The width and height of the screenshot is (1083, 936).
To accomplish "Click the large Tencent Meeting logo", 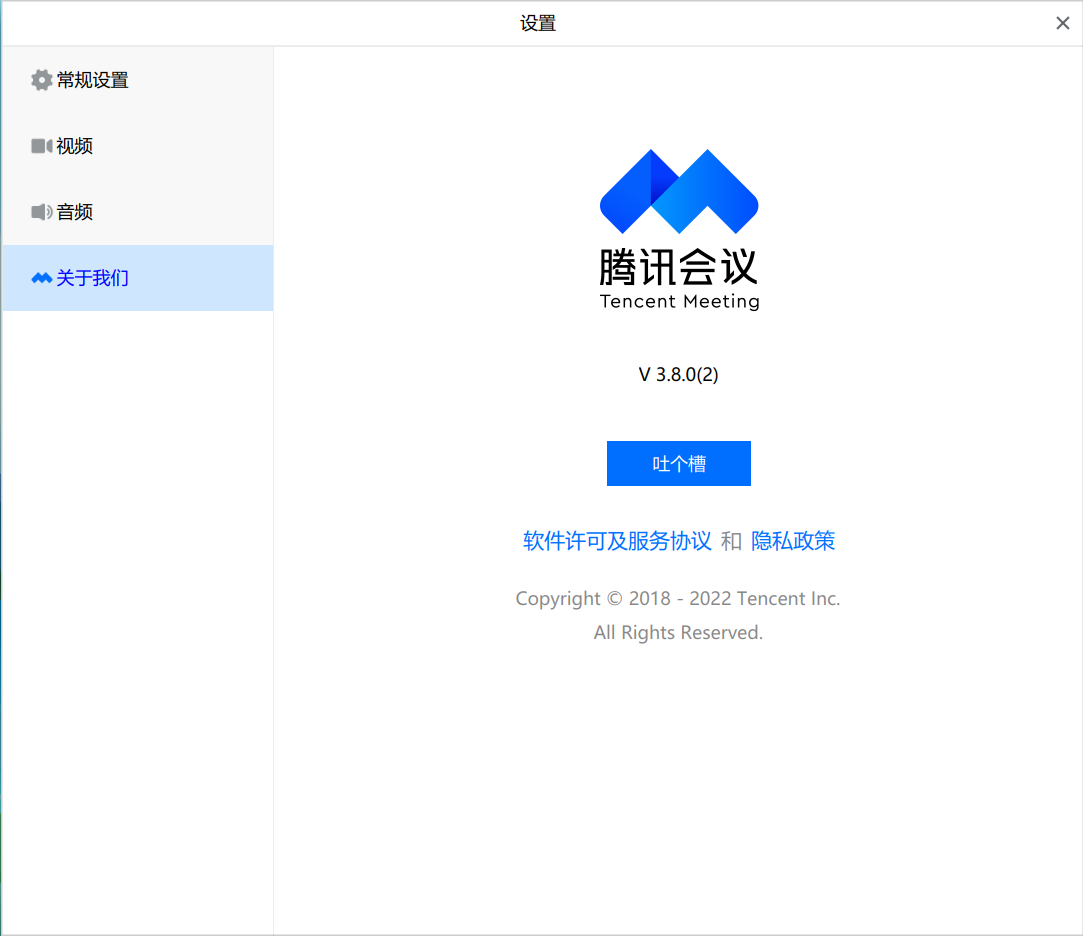I will click(679, 191).
